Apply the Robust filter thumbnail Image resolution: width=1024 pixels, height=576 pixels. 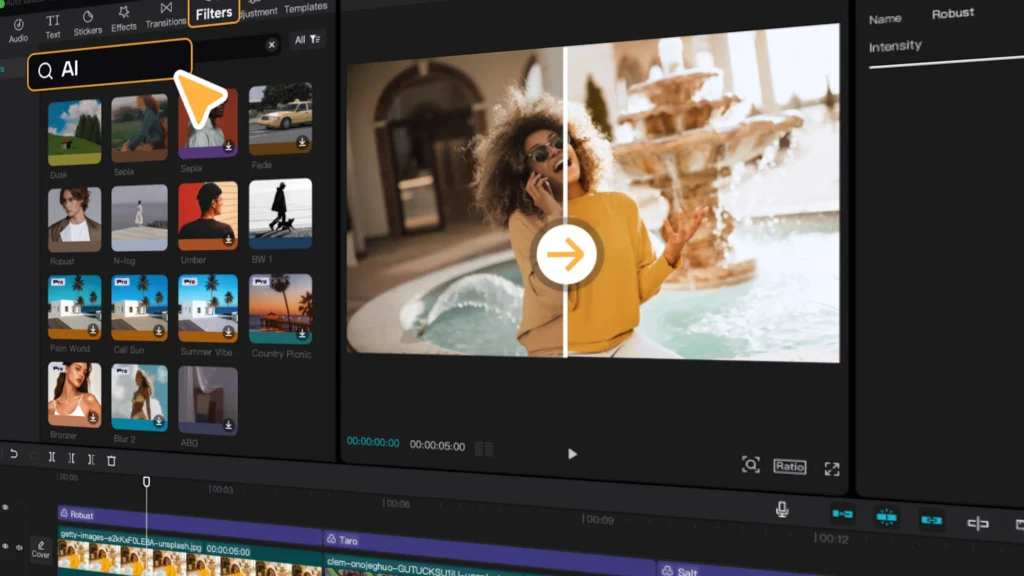(x=74, y=219)
